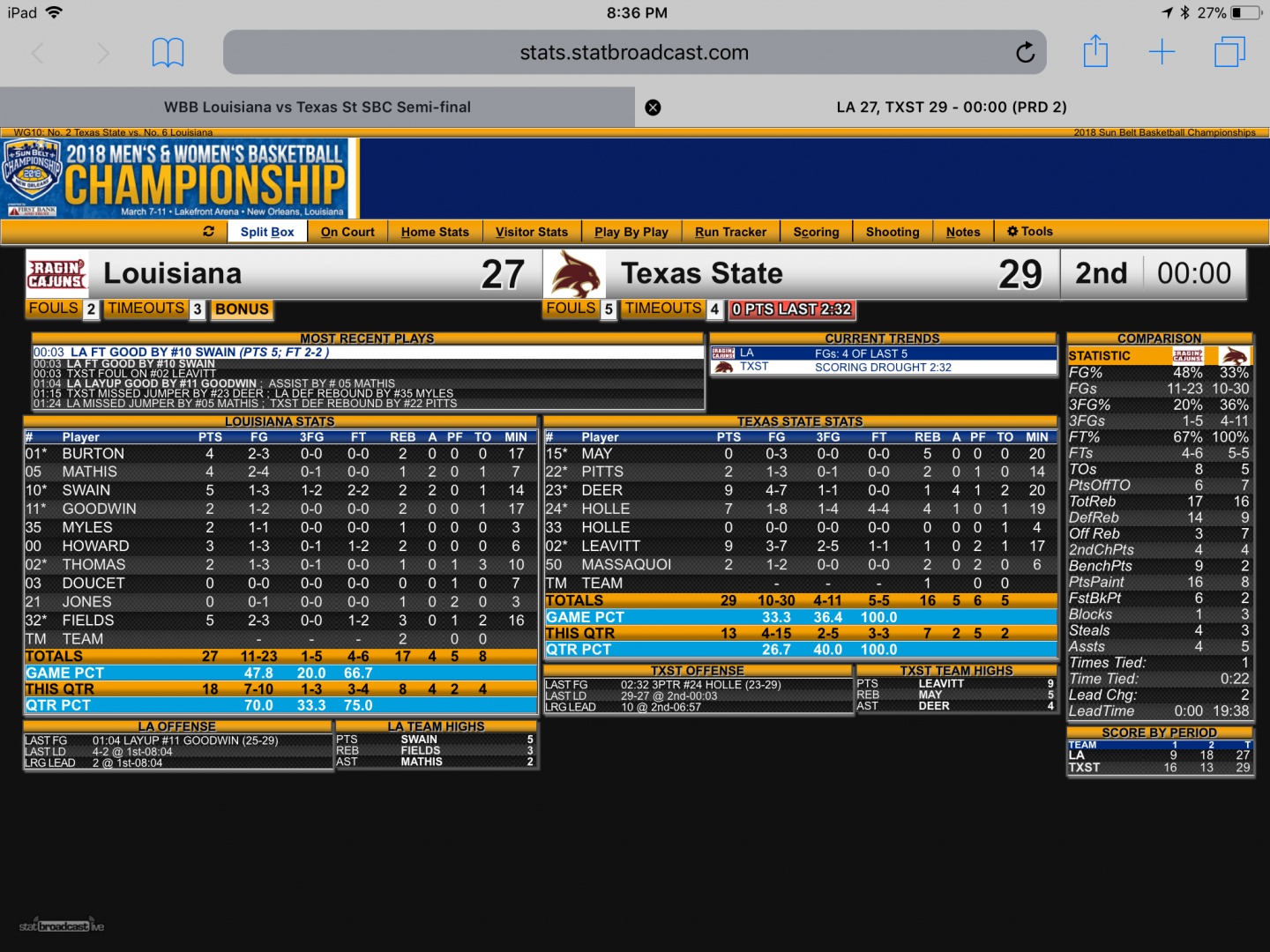Click the Ragin' Cajuns team logo
Viewport: 1270px width, 952px height.
57,274
